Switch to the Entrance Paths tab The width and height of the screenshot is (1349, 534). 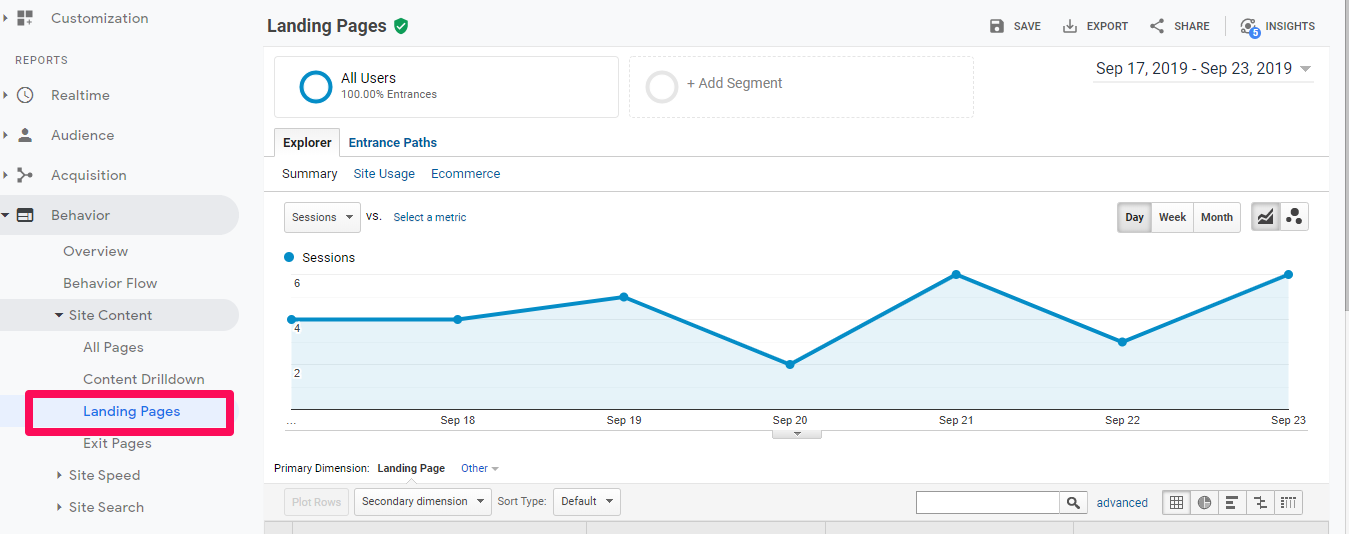392,142
